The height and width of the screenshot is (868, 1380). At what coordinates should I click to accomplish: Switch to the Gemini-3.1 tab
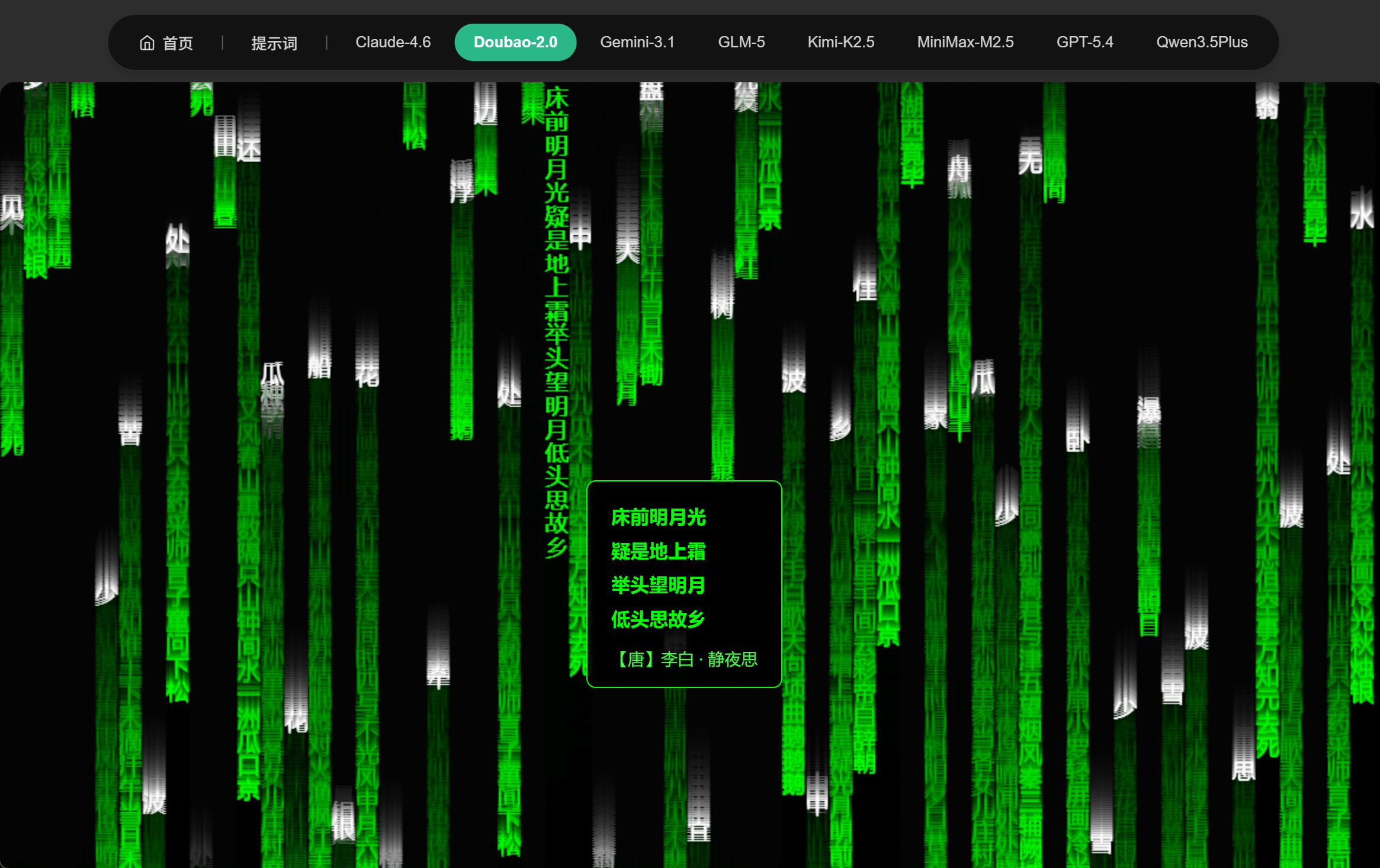click(x=637, y=43)
